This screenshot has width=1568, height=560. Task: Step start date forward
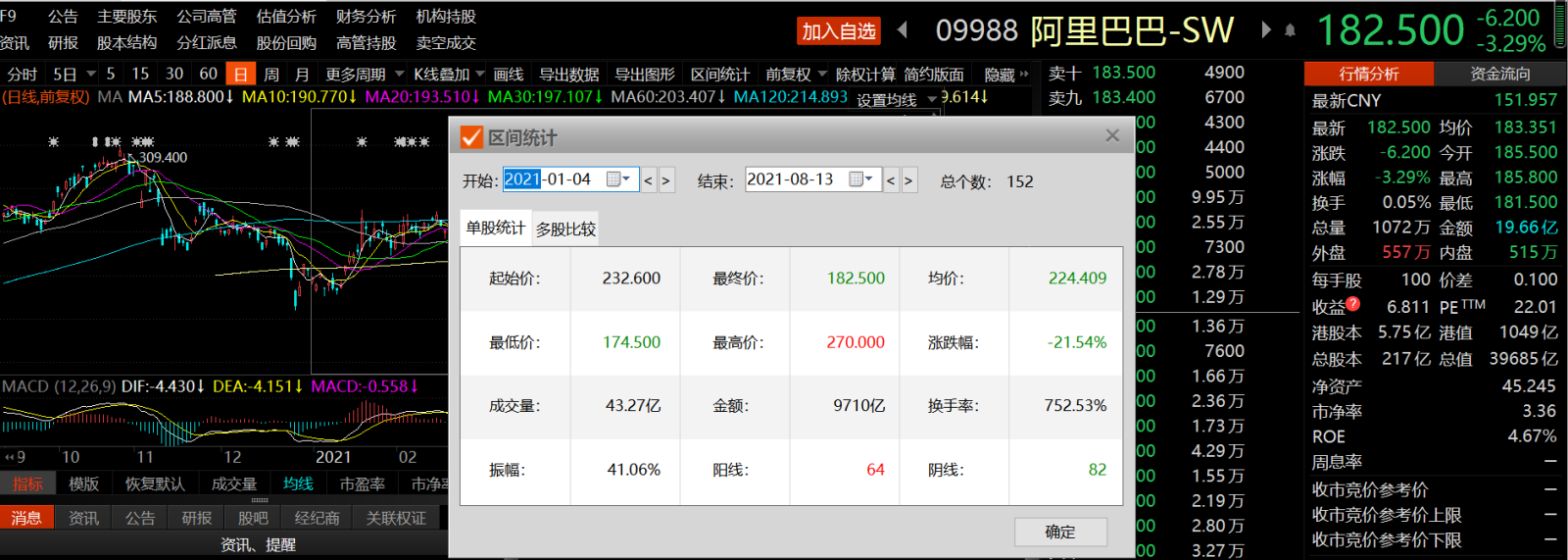(x=666, y=180)
